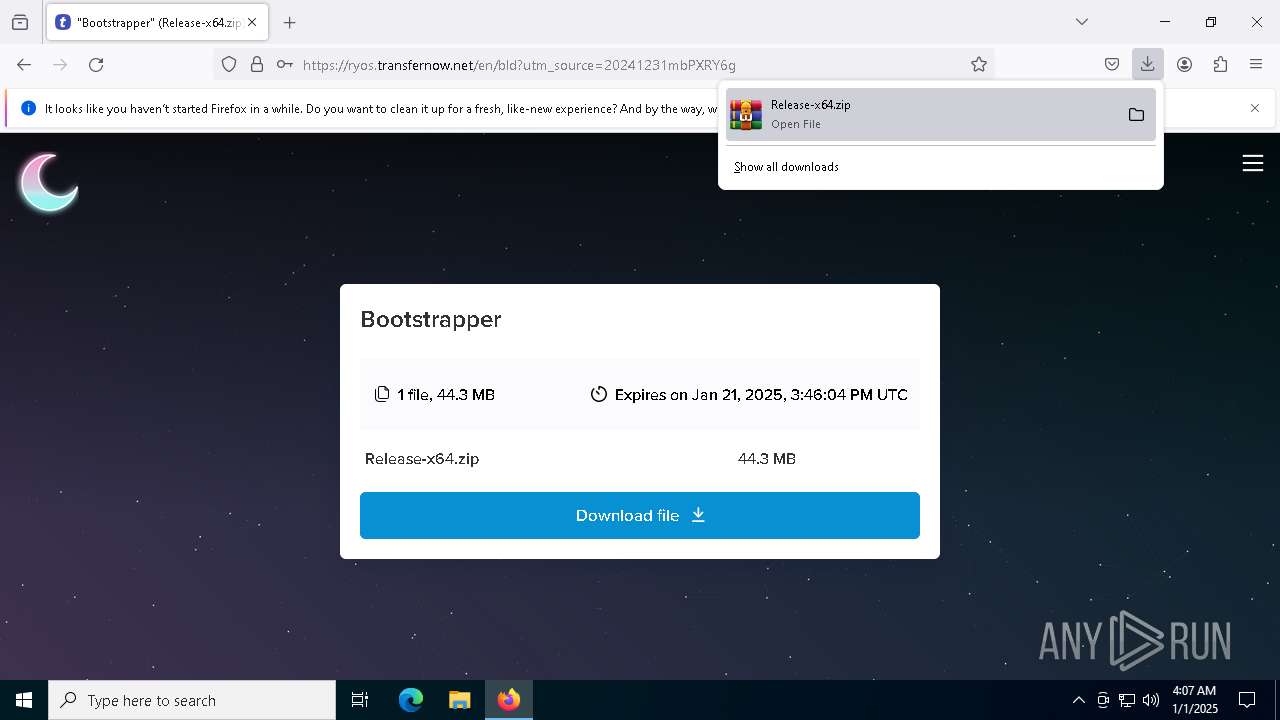Bookmark this page with the star
Screen dimensions: 1280x720
click(x=979, y=65)
